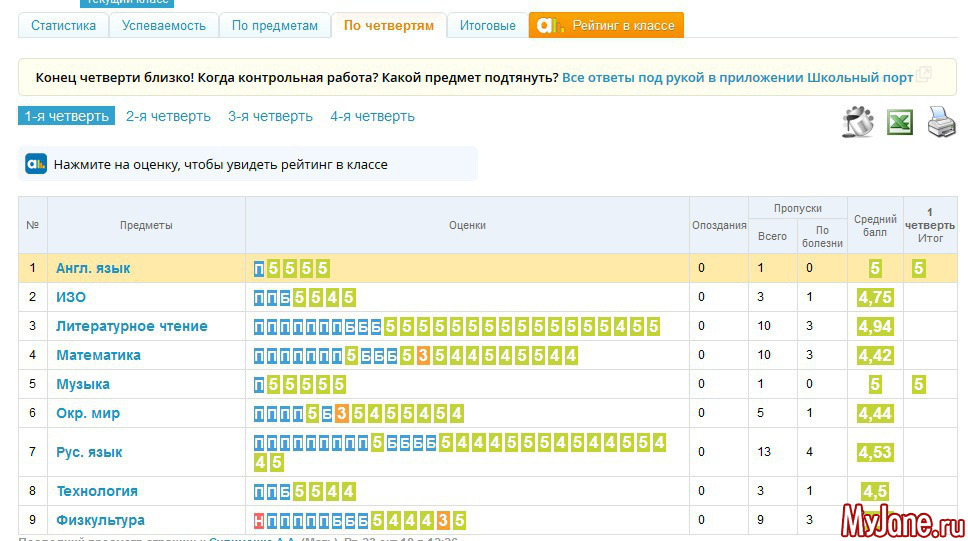The height and width of the screenshot is (541, 968).
Task: Click the red Н mark in Физкультура row
Action: [x=259, y=520]
